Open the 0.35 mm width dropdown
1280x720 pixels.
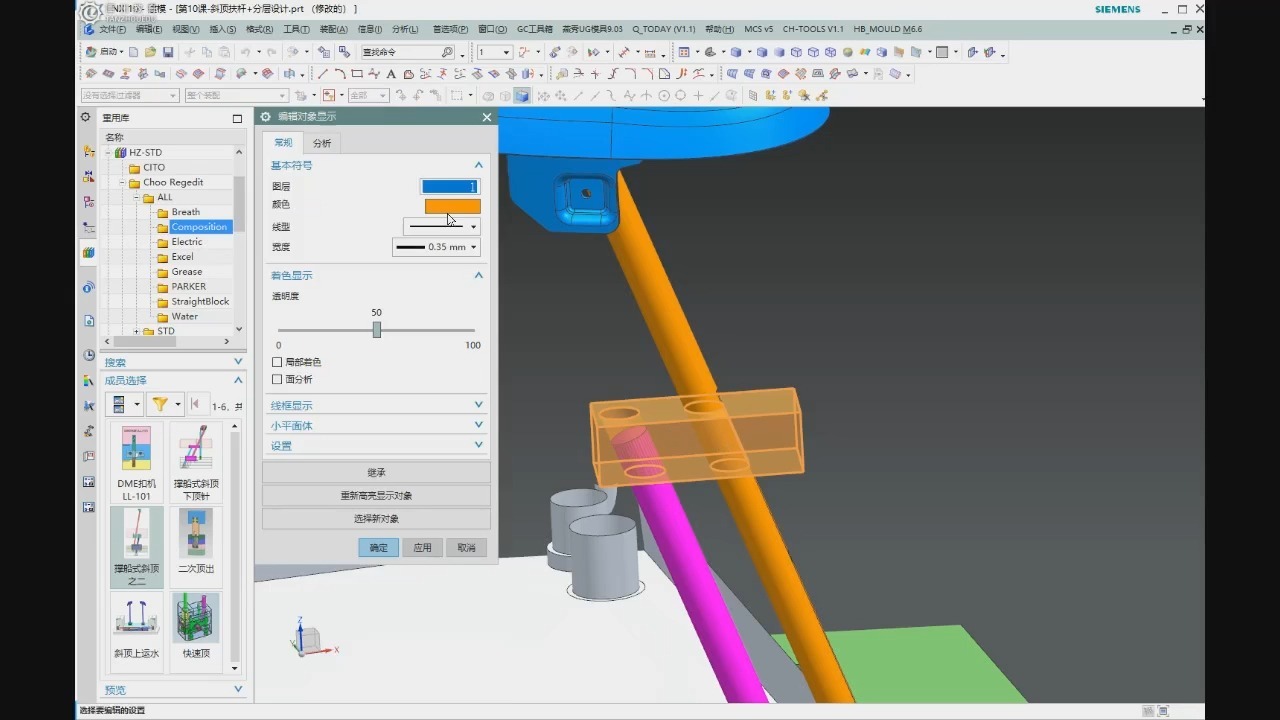tap(436, 247)
